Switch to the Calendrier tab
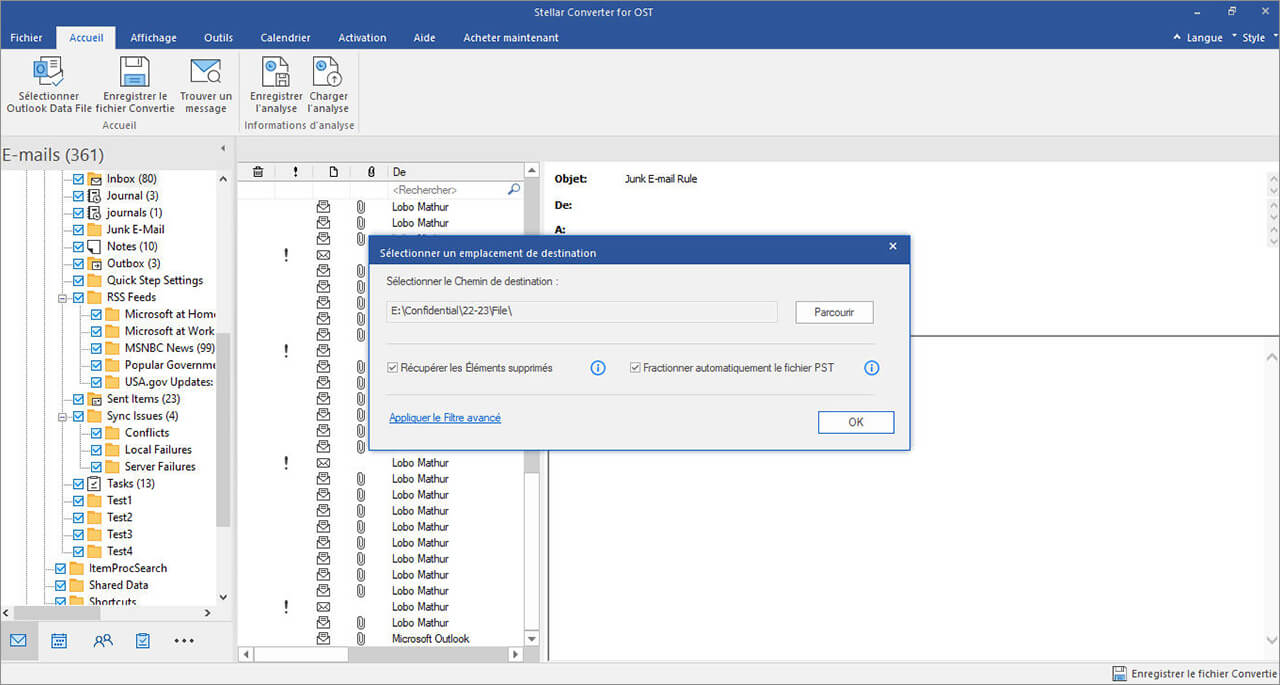Screen dimensions: 1280x685 pyautogui.click(x=285, y=38)
